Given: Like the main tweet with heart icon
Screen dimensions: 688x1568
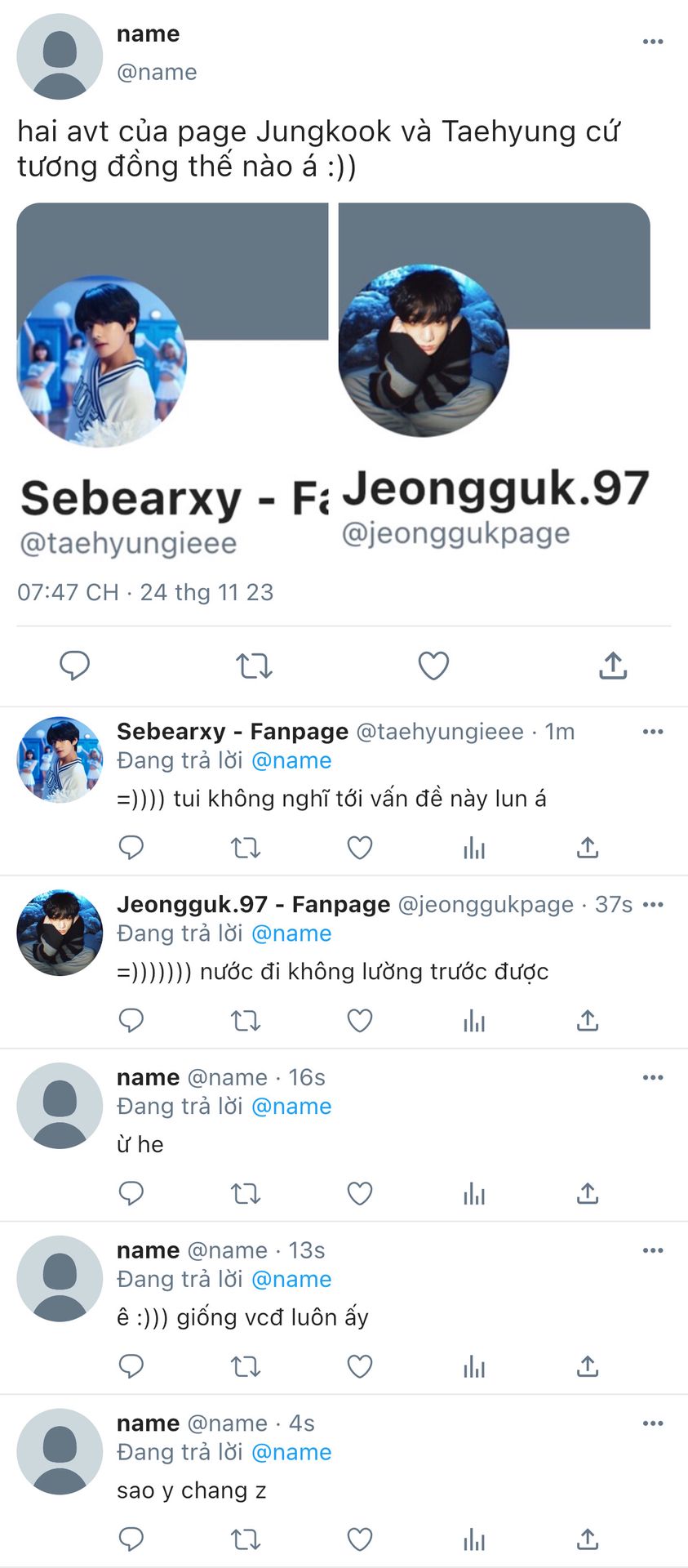Looking at the screenshot, I should [433, 666].
